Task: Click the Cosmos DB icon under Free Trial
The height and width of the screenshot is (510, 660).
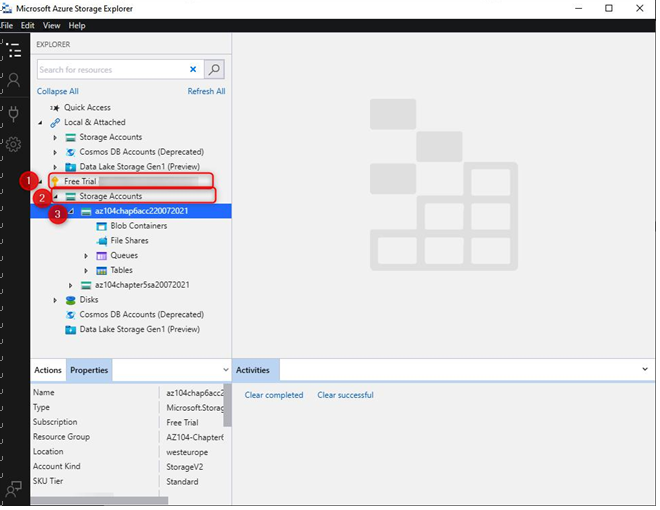Action: (71, 315)
